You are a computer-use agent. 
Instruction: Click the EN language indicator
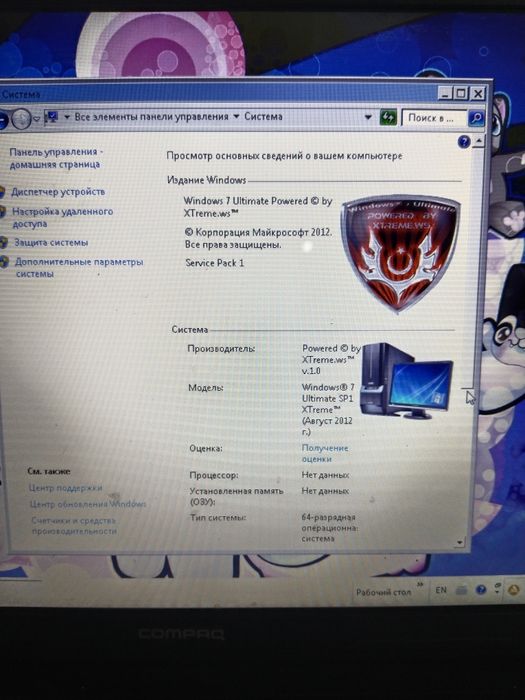(441, 590)
